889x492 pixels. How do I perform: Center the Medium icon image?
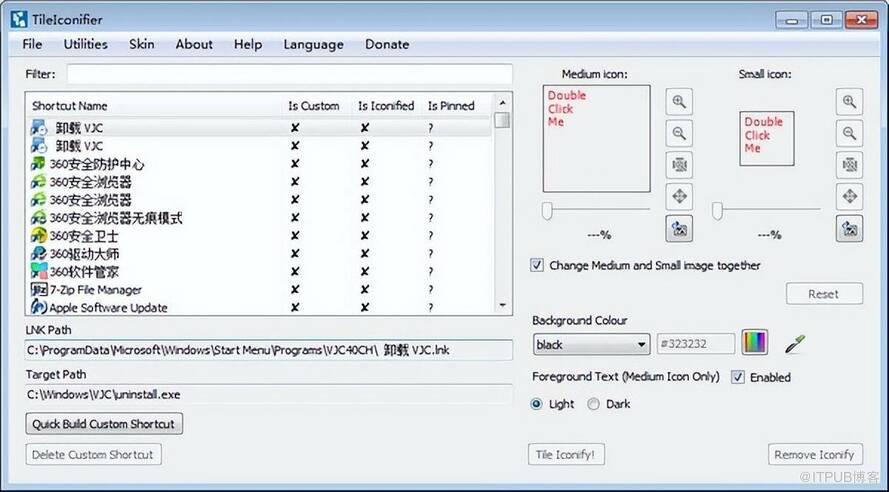679,197
